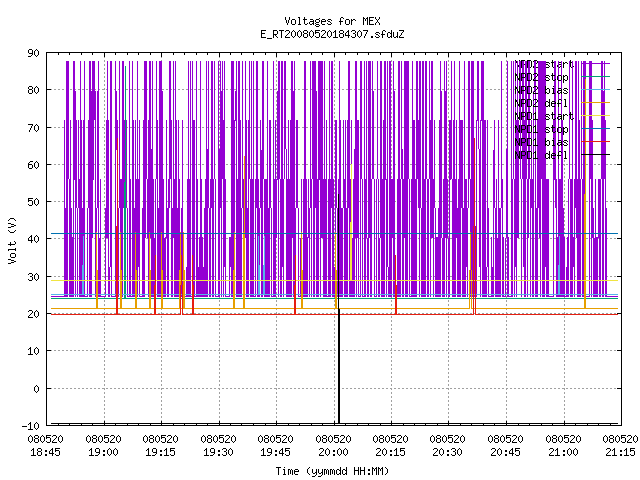The image size is (640, 480).
Task: Click the 21:15 time axis label
Action: click(621, 453)
